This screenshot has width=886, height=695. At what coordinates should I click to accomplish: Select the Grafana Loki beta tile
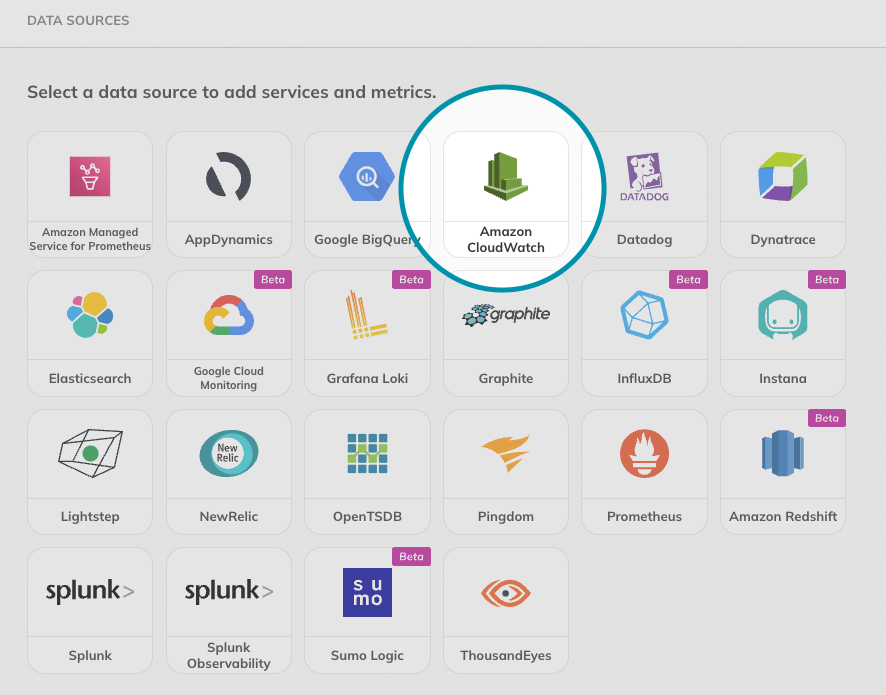[x=367, y=332]
